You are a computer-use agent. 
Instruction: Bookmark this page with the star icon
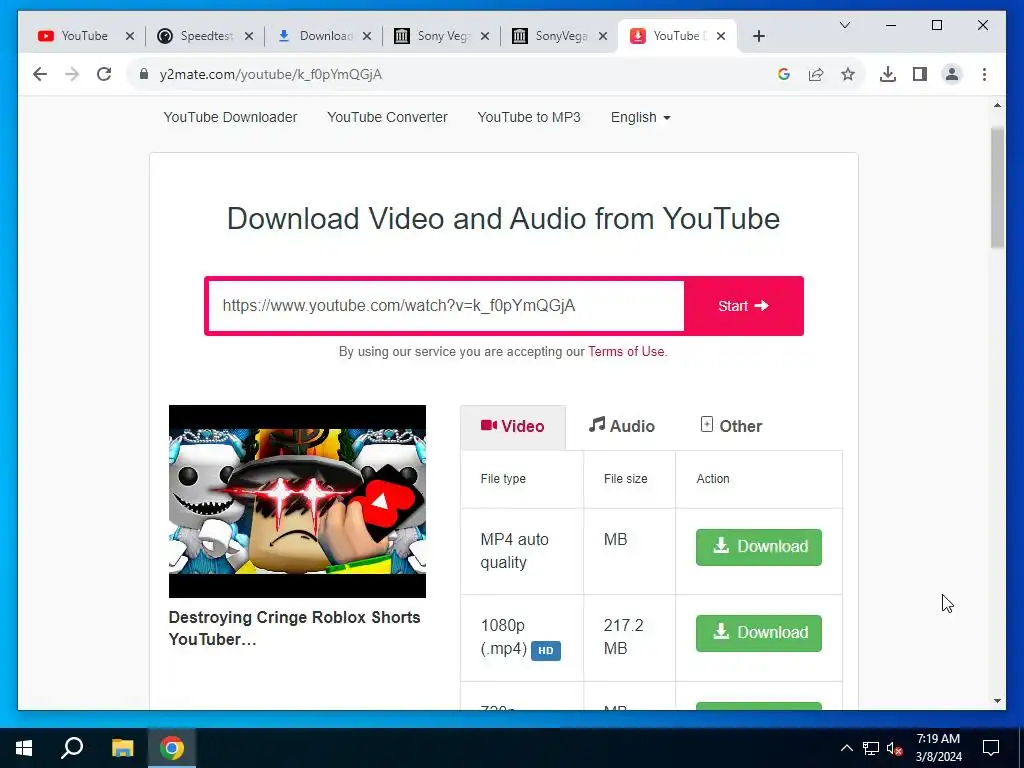coord(848,74)
